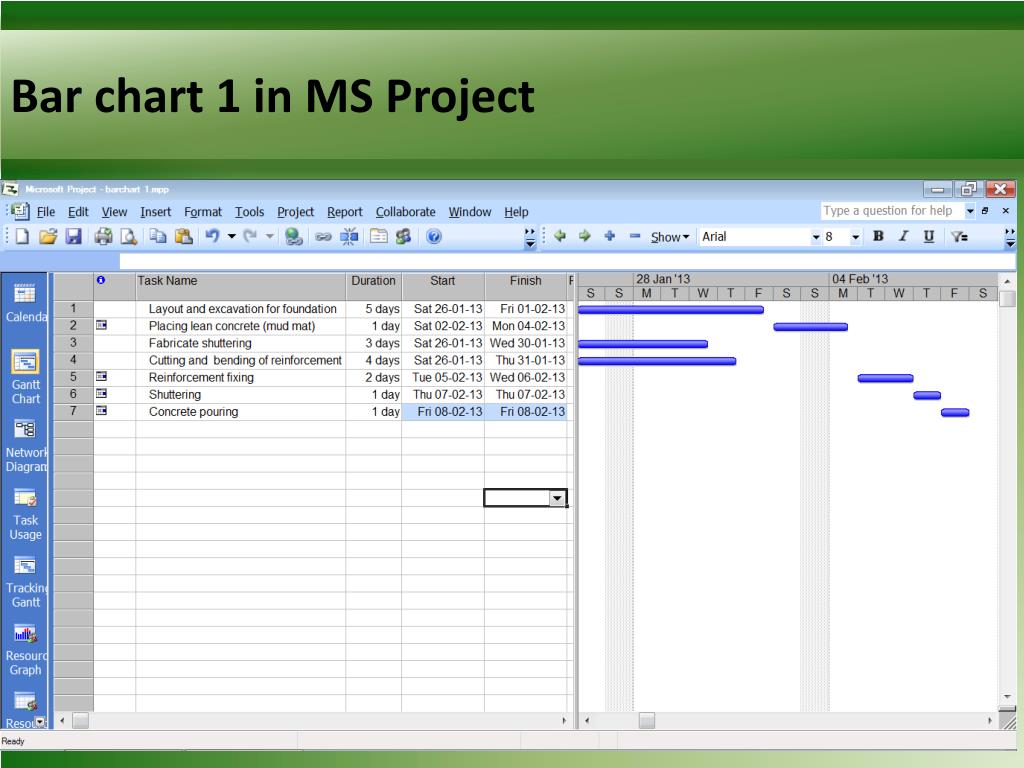Indent task with right green arrow
This screenshot has width=1024, height=768.
click(584, 236)
